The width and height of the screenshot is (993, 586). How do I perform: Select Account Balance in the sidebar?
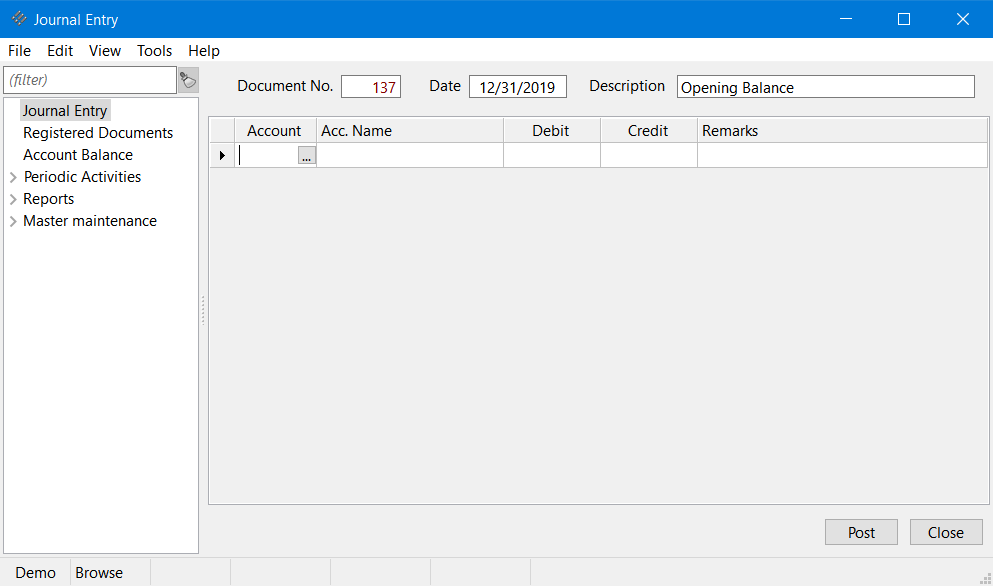(78, 155)
